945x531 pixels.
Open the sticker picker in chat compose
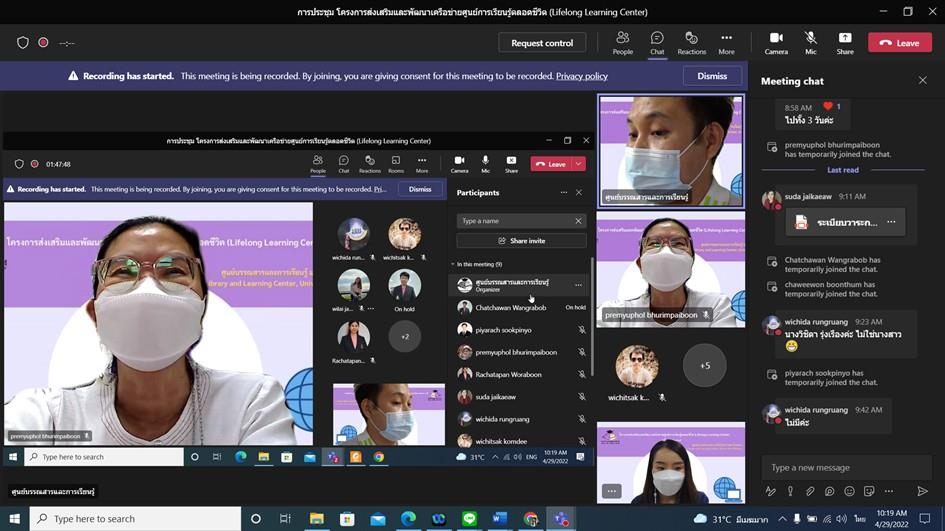coord(869,491)
